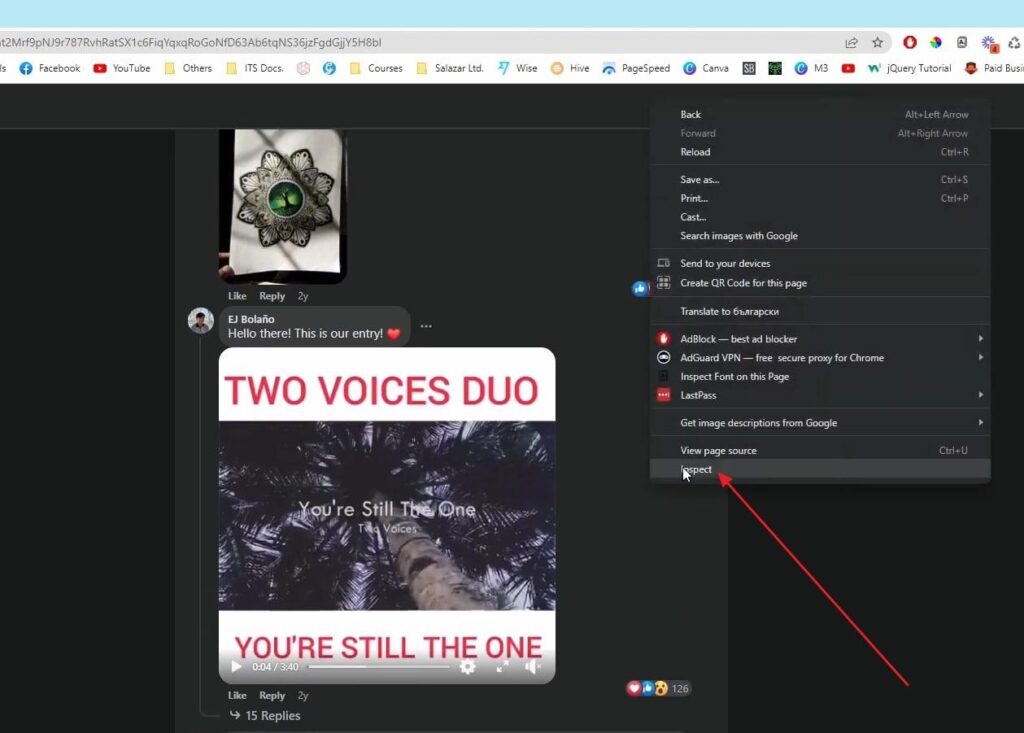Choose Reload in the context menu
Image resolution: width=1024 pixels, height=733 pixels.
click(820, 152)
